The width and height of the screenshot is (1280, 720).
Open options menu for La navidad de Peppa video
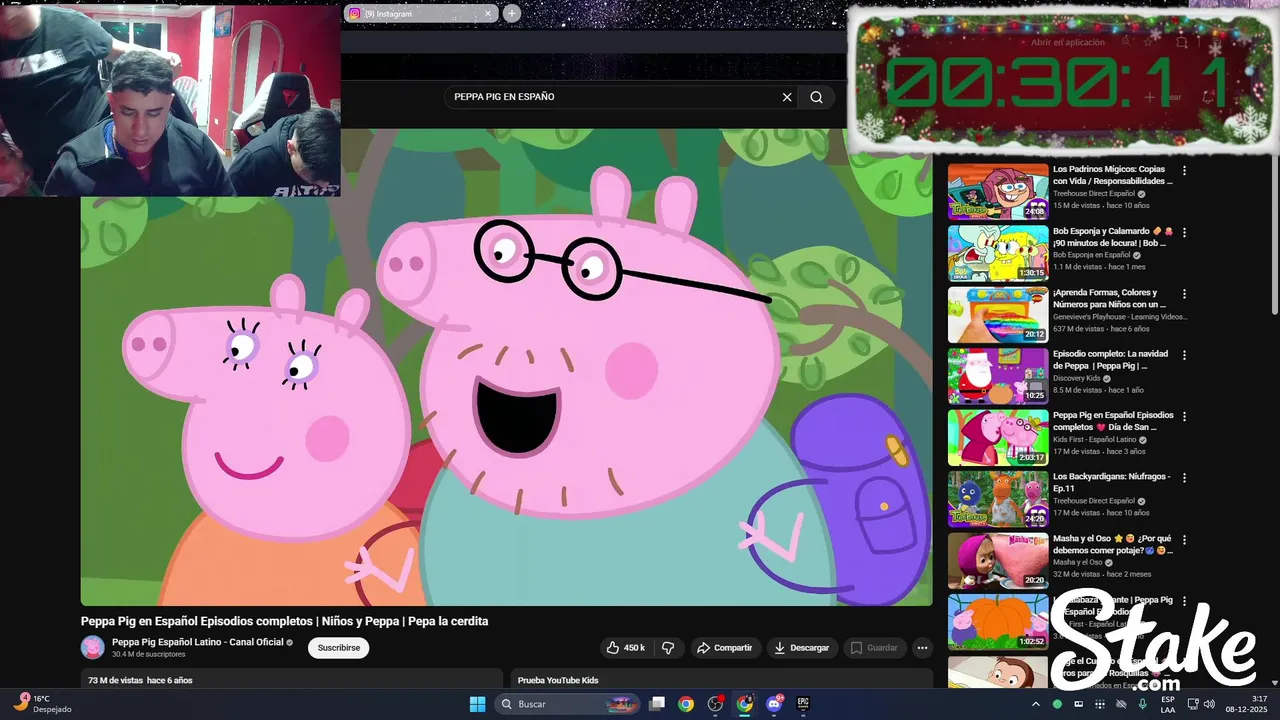pyautogui.click(x=1185, y=355)
